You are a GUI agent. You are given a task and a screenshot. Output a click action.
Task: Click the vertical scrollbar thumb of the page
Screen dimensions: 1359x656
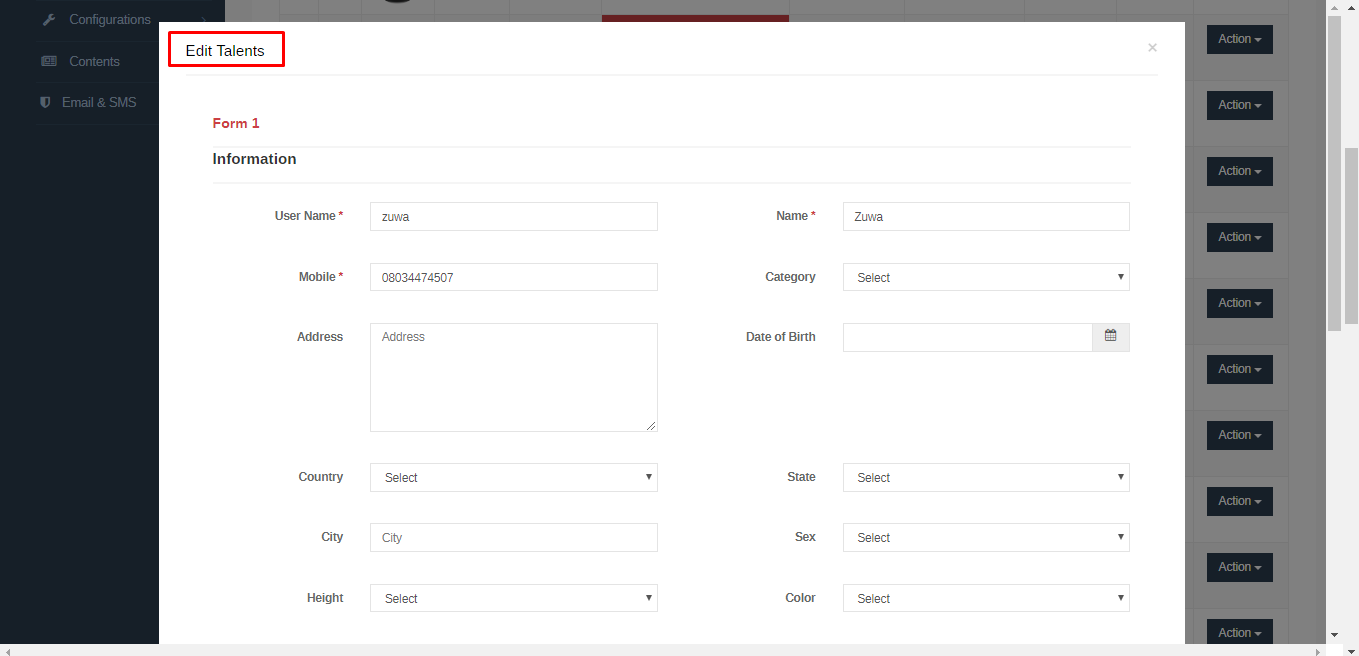tap(1351, 236)
